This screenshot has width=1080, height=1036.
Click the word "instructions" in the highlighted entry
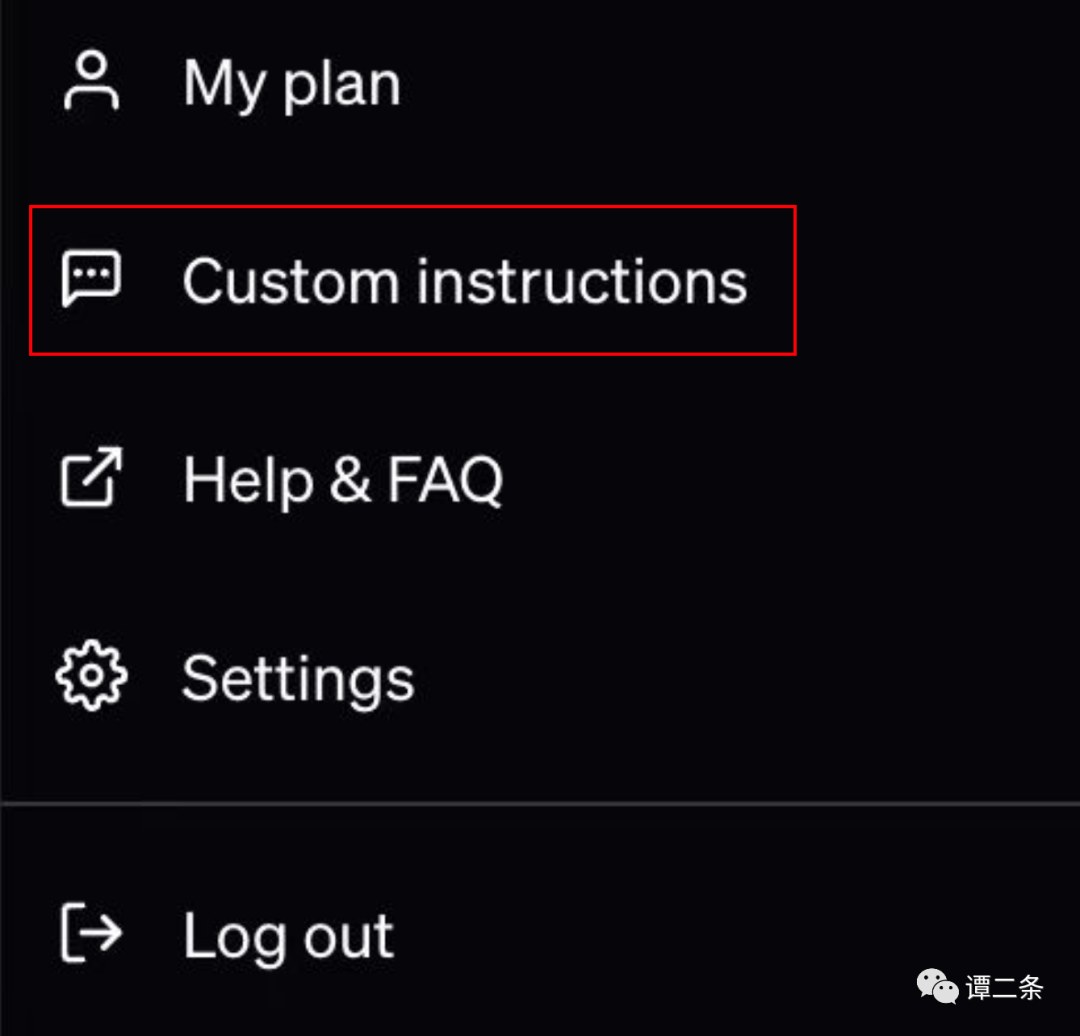coord(581,281)
